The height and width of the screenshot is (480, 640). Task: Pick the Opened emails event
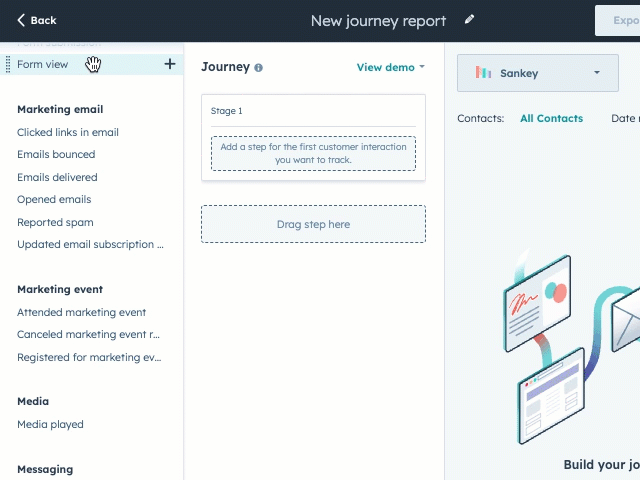(54, 199)
